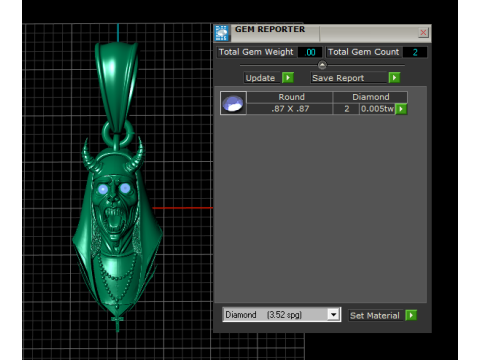Click the right blue gem eye on pendant
Image resolution: width=480 pixels, height=360 pixels.
coord(125,188)
